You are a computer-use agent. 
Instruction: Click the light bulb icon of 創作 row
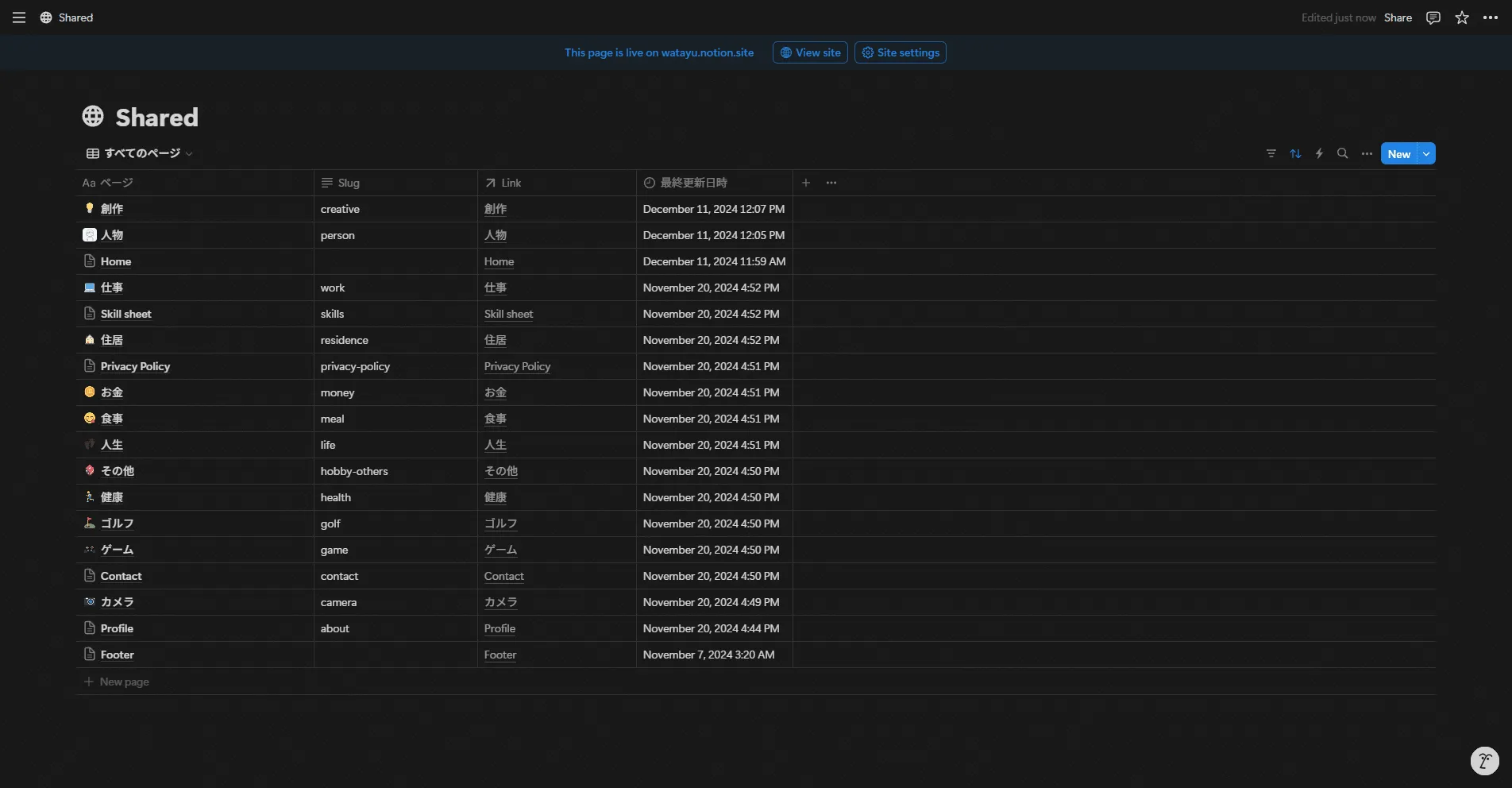[90, 208]
